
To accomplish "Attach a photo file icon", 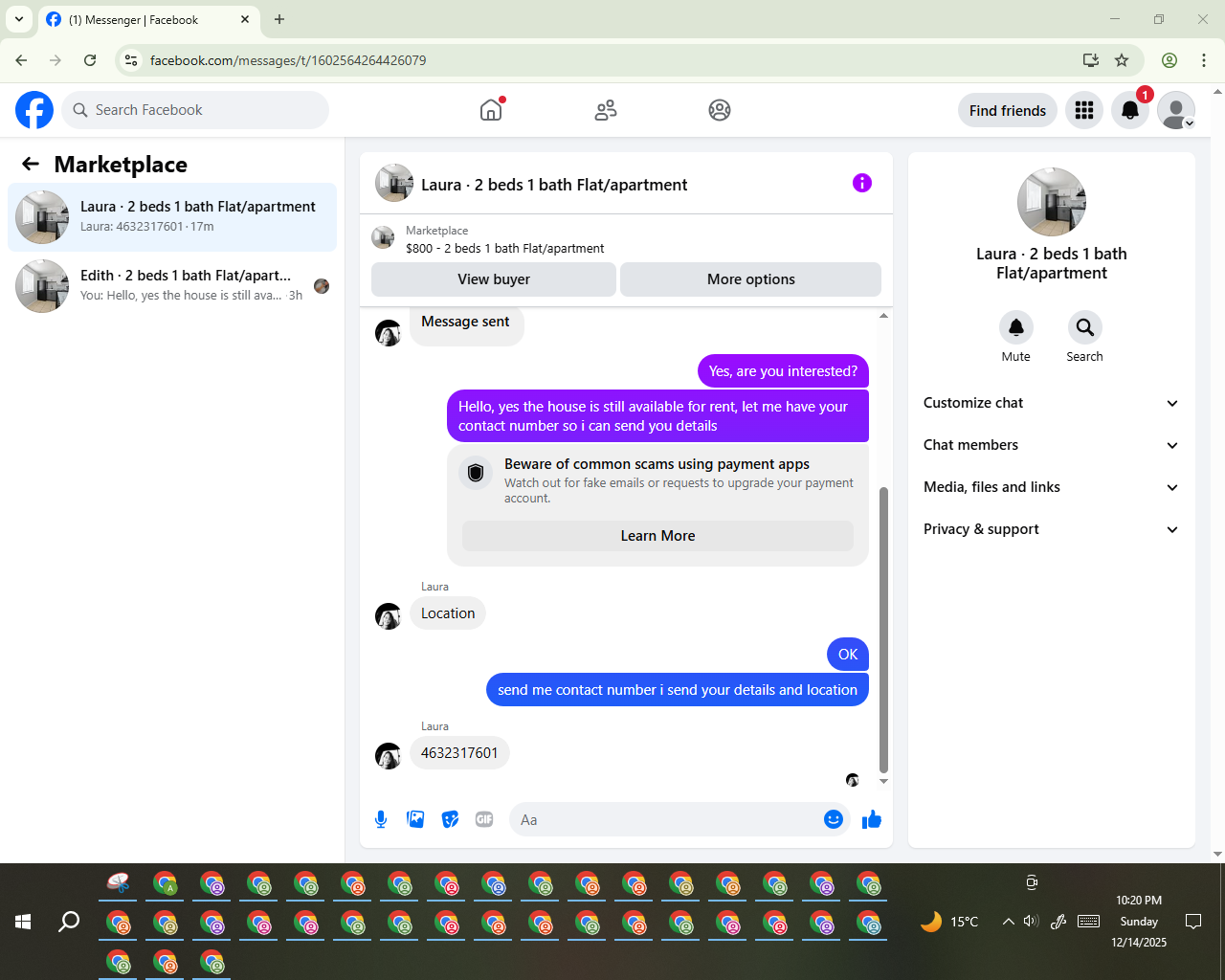I will (x=415, y=819).
